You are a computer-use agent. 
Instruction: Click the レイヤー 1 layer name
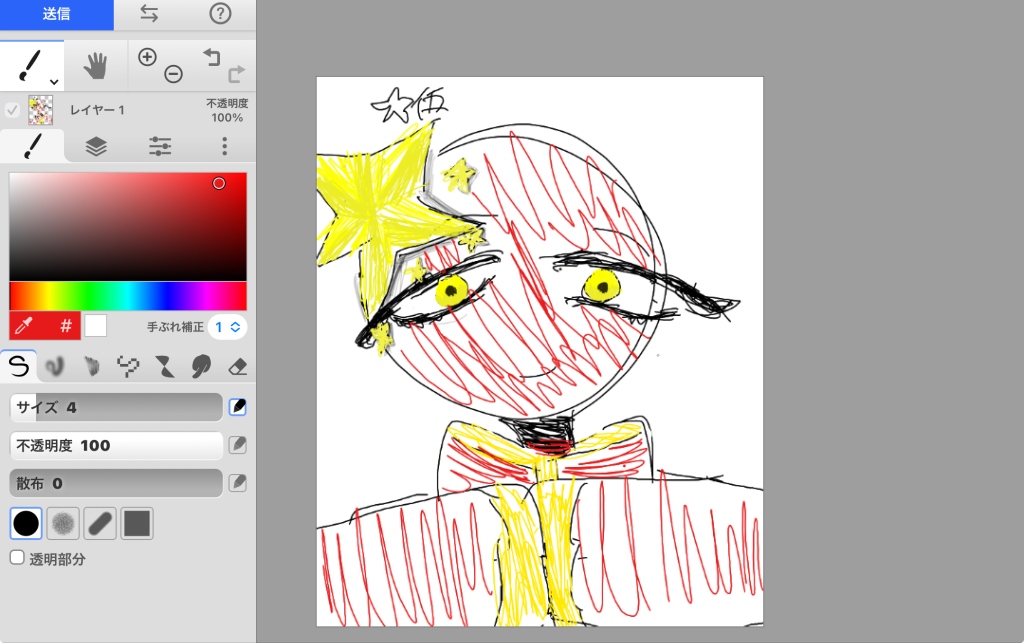click(x=97, y=110)
